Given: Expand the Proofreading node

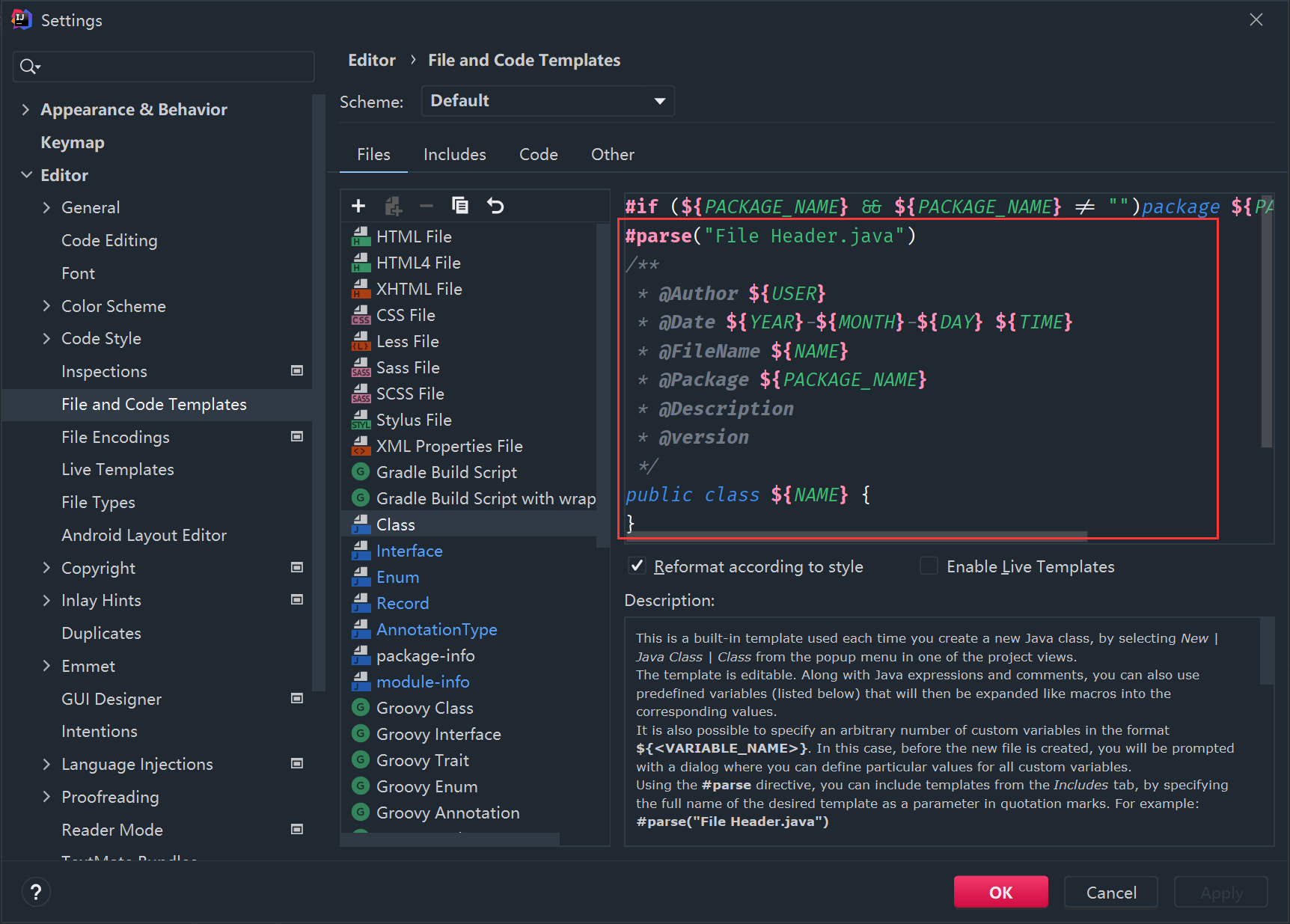Looking at the screenshot, I should click(46, 797).
